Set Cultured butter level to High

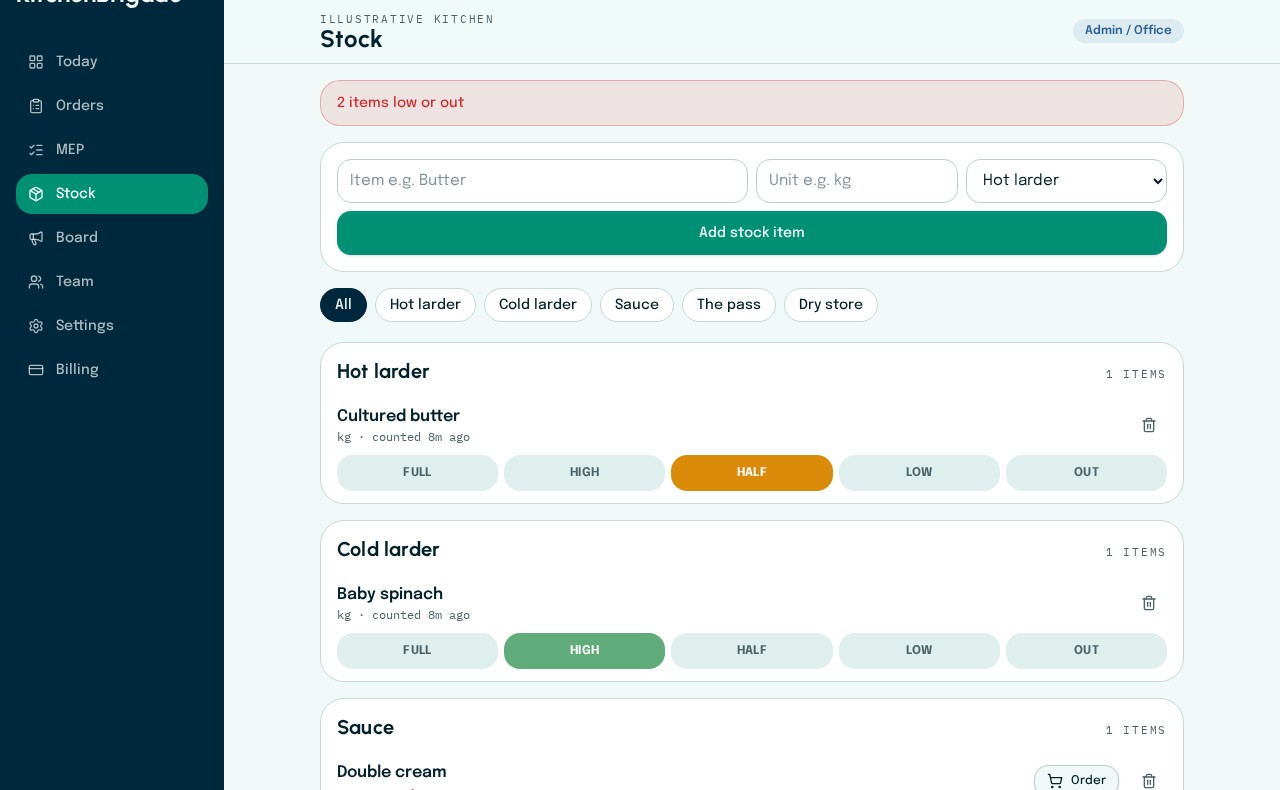point(584,473)
